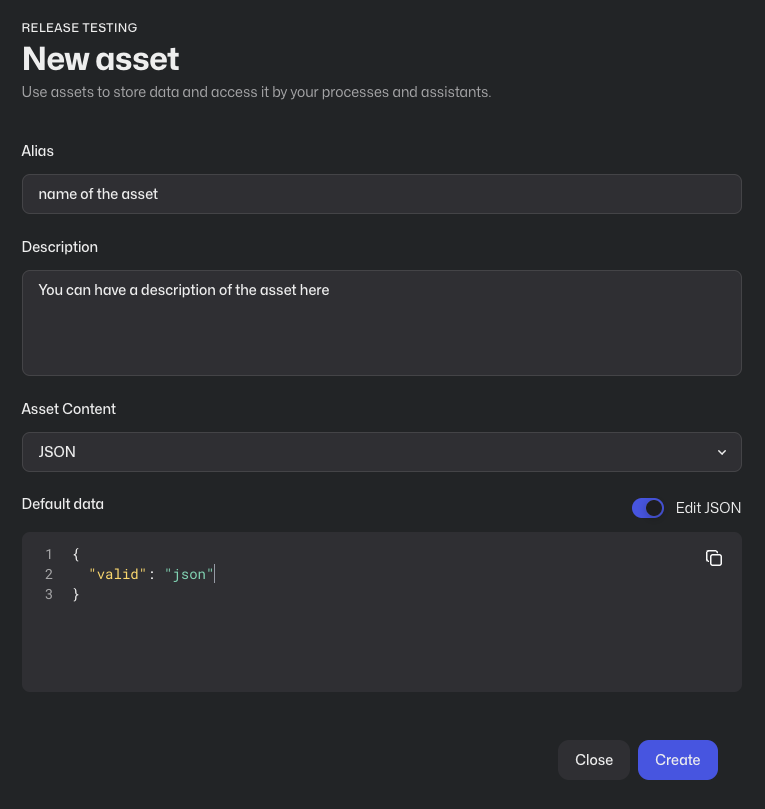Image resolution: width=765 pixels, height=809 pixels.
Task: Click the Close button
Action: [x=594, y=760]
